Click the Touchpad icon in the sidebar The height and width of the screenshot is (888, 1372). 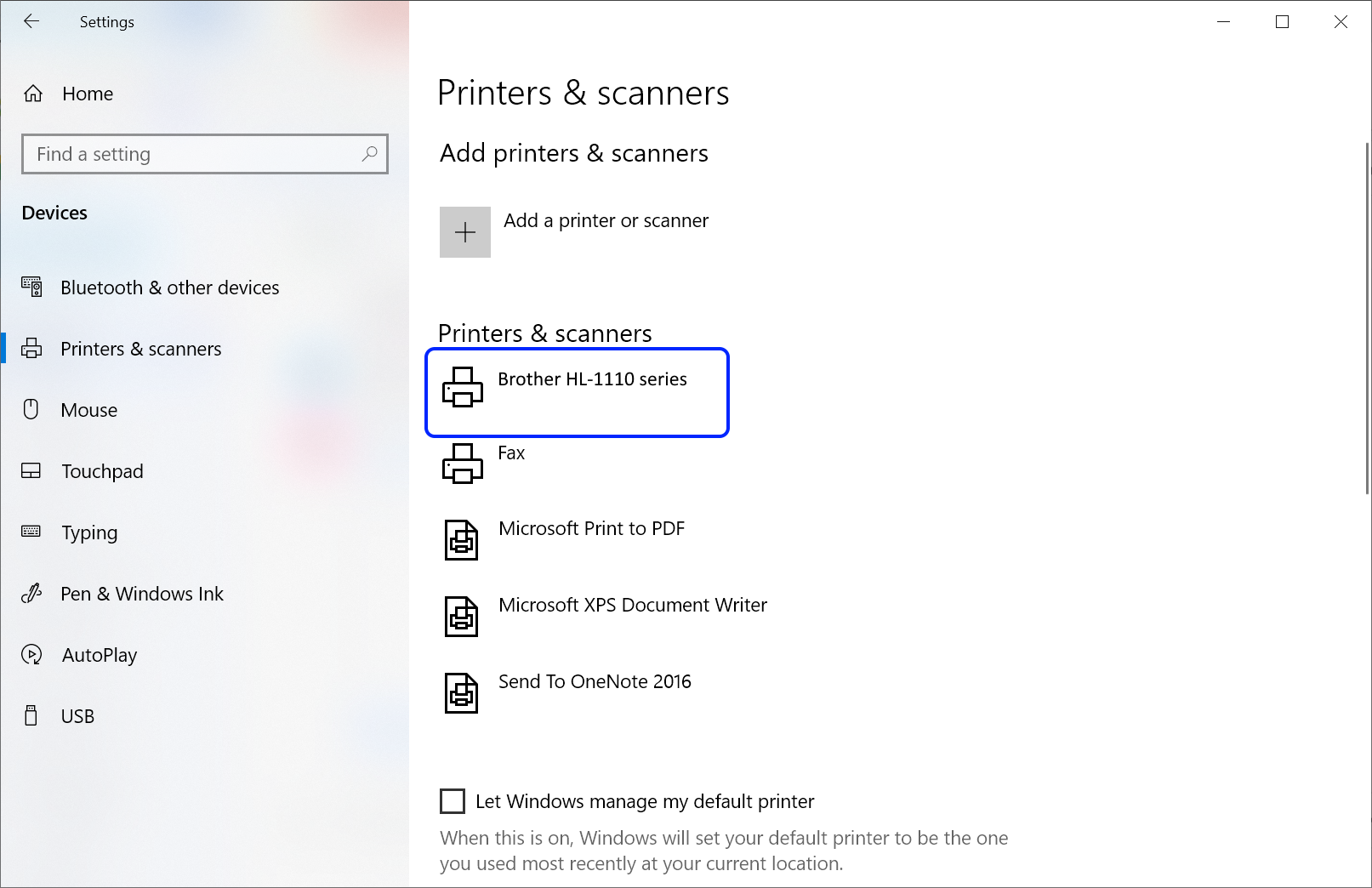[x=31, y=470]
